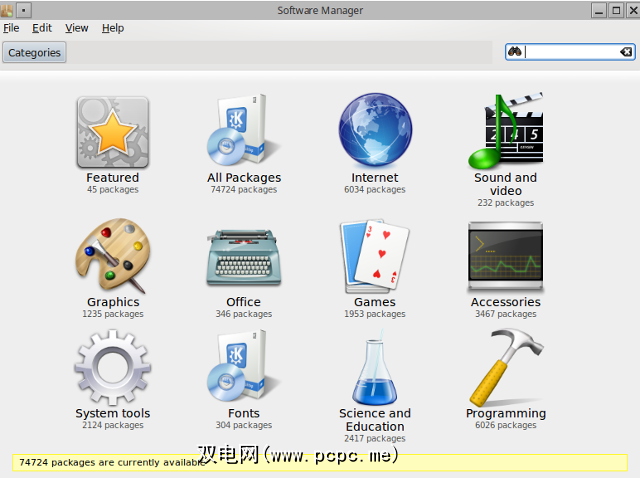The height and width of the screenshot is (478, 640).
Task: Select the Internet globe icon
Action: [x=374, y=131]
